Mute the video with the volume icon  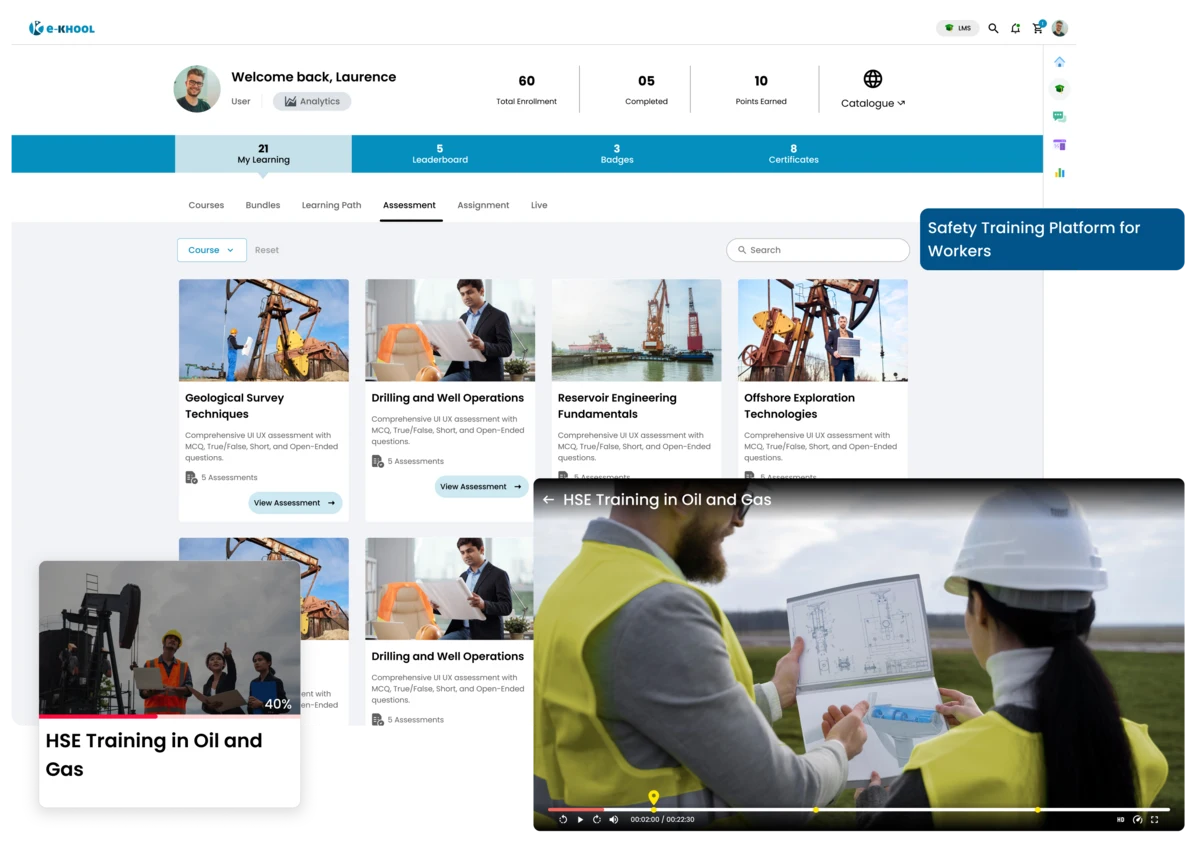(614, 820)
